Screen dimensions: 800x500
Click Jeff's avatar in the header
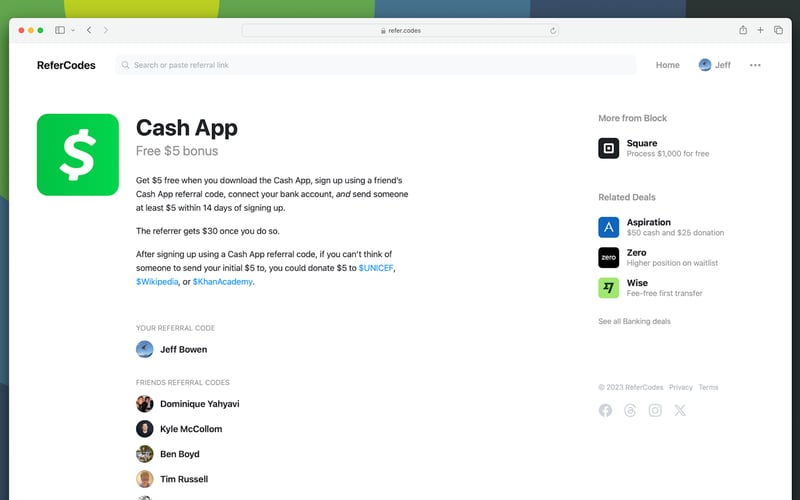[705, 65]
